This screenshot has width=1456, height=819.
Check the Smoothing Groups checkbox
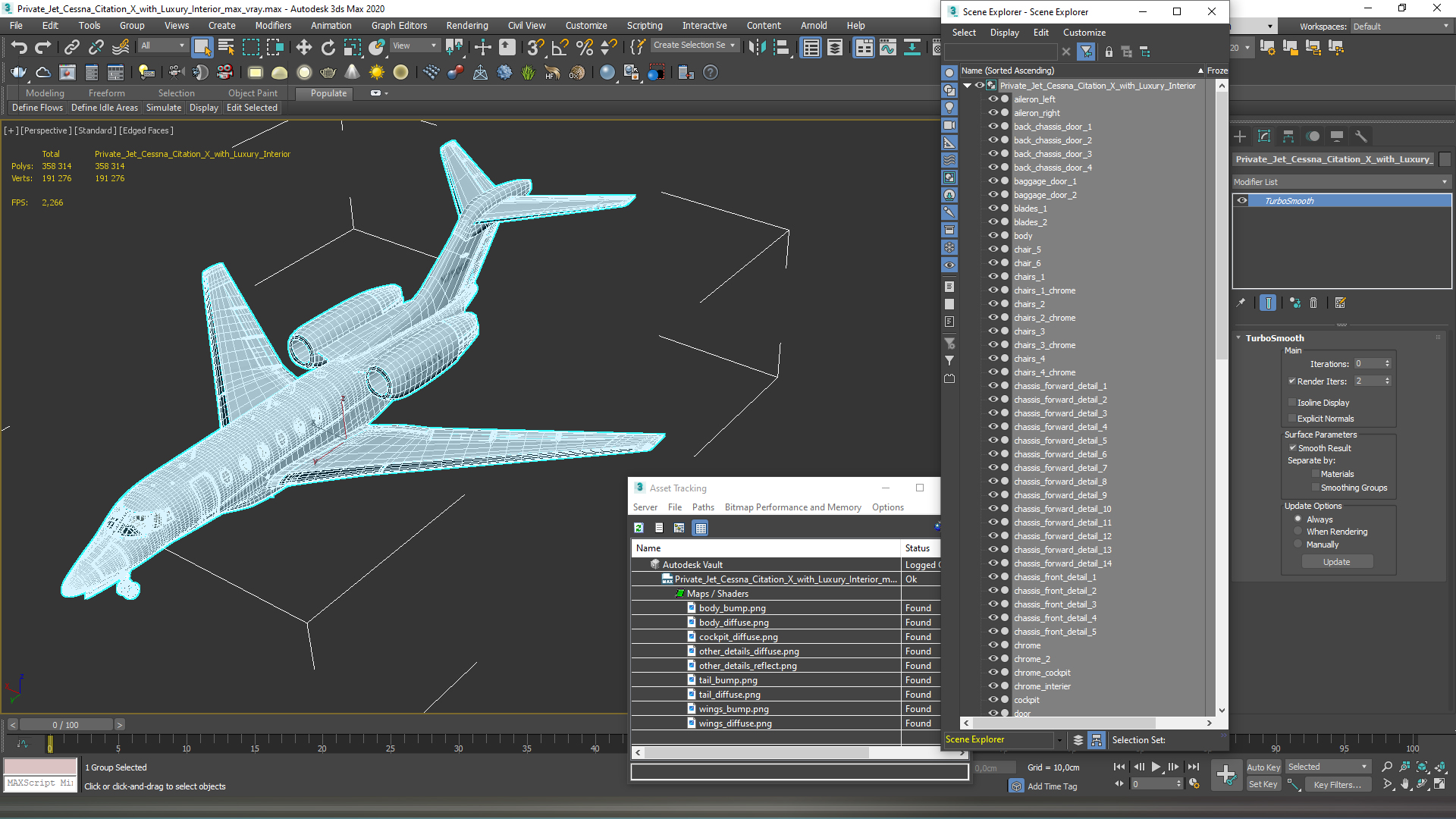click(1316, 488)
